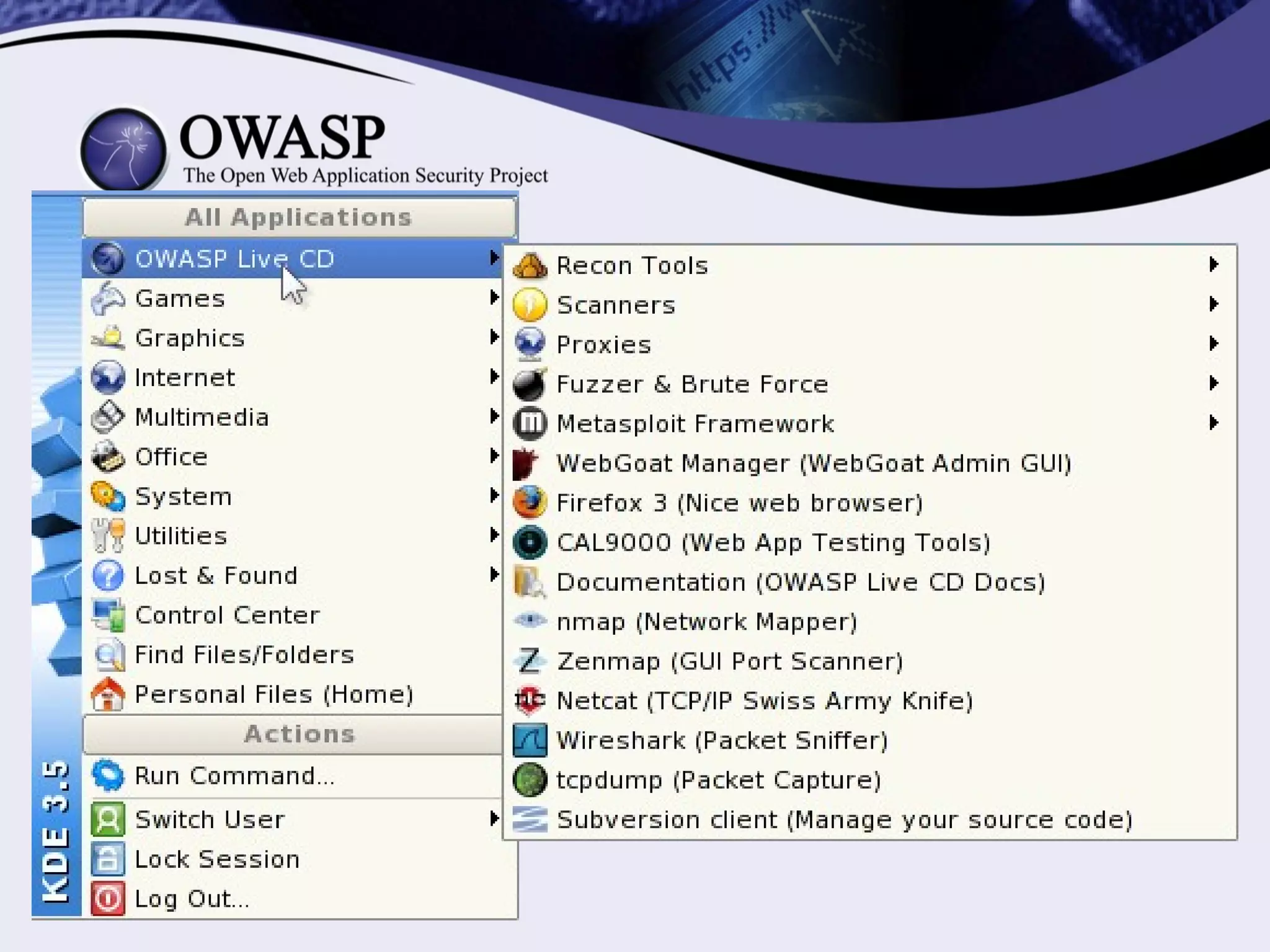
Task: Open the Proxies menu entry
Action: [x=604, y=345]
